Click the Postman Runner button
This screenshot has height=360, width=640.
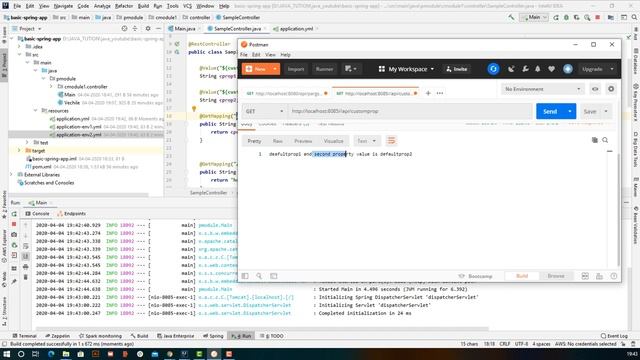(x=324, y=69)
